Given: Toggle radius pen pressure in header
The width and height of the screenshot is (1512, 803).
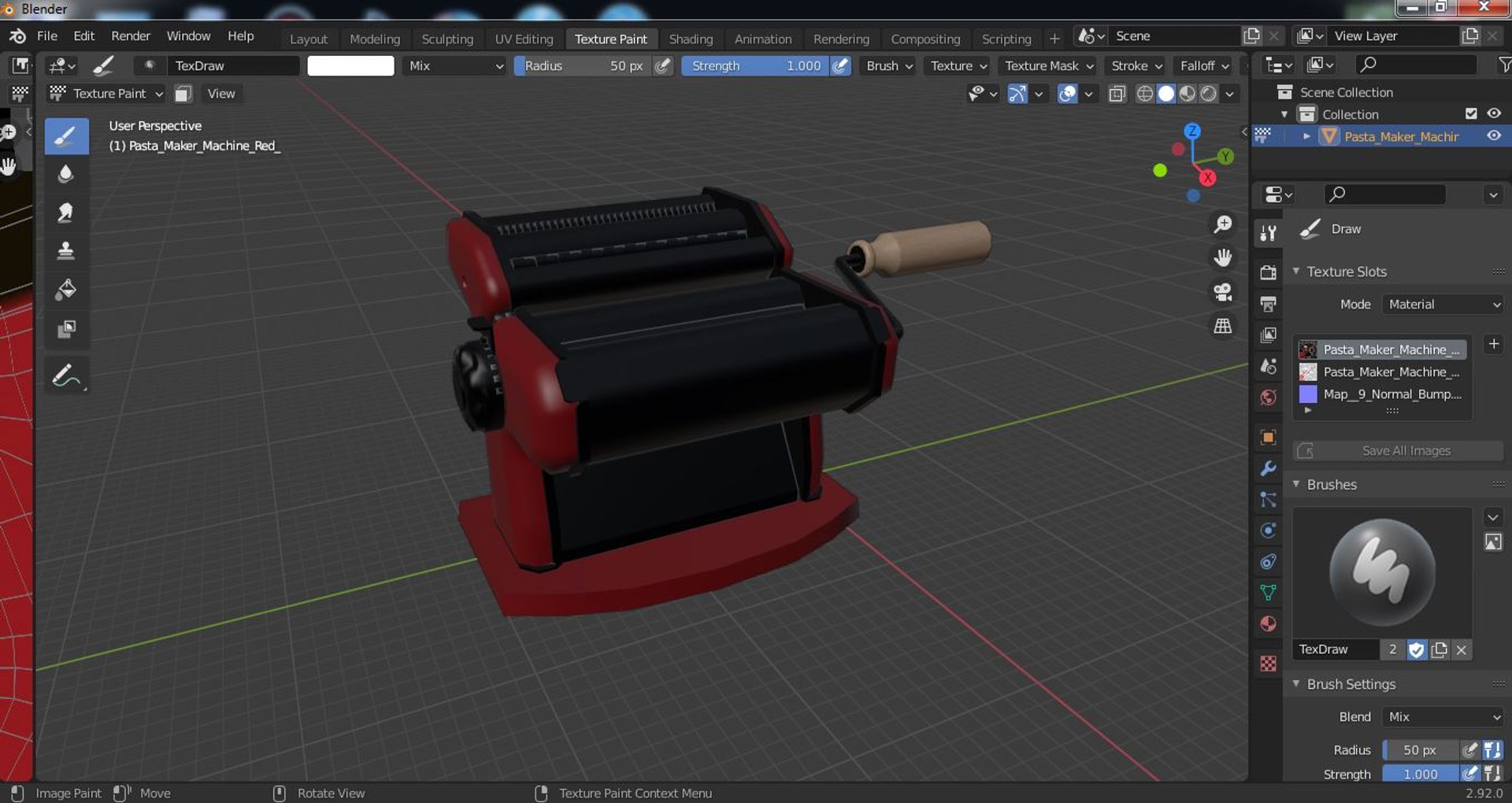Looking at the screenshot, I should 663,65.
